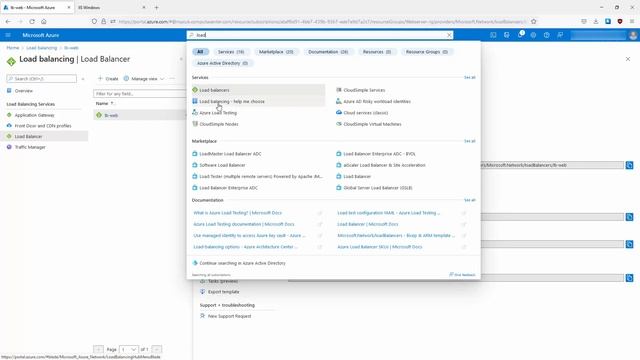Open CloudSimple Virtual Machines result
The image size is (640, 360).
[x=372, y=124]
